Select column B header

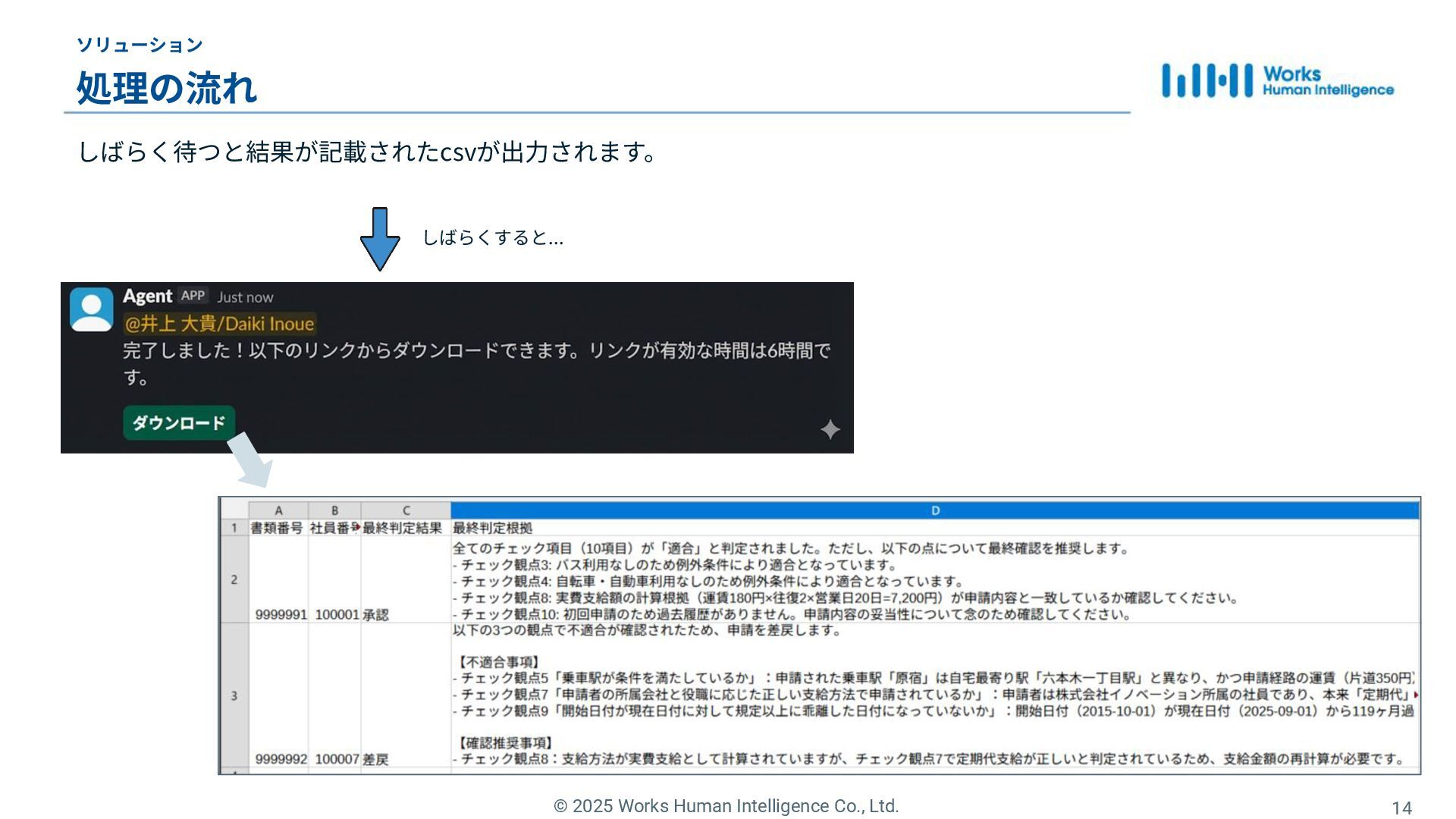(334, 510)
